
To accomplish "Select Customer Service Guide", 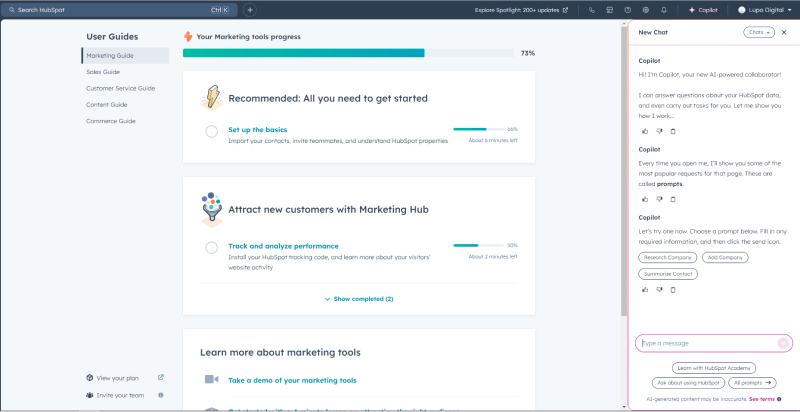I will (x=120, y=88).
